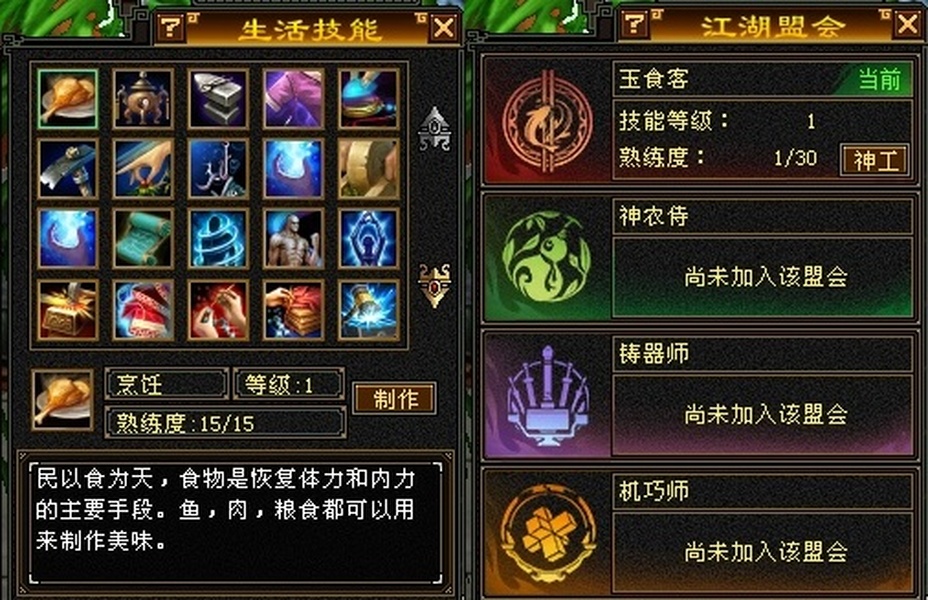Select the 铸器师 purple guild emblem
The image size is (928, 600).
point(547,395)
